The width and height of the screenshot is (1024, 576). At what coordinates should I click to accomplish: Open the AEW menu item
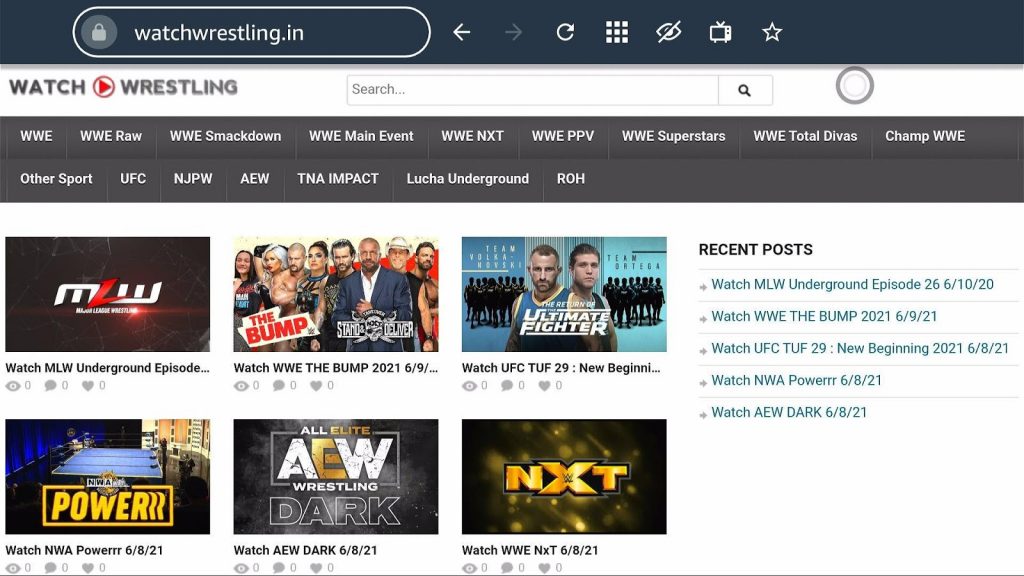click(x=255, y=178)
